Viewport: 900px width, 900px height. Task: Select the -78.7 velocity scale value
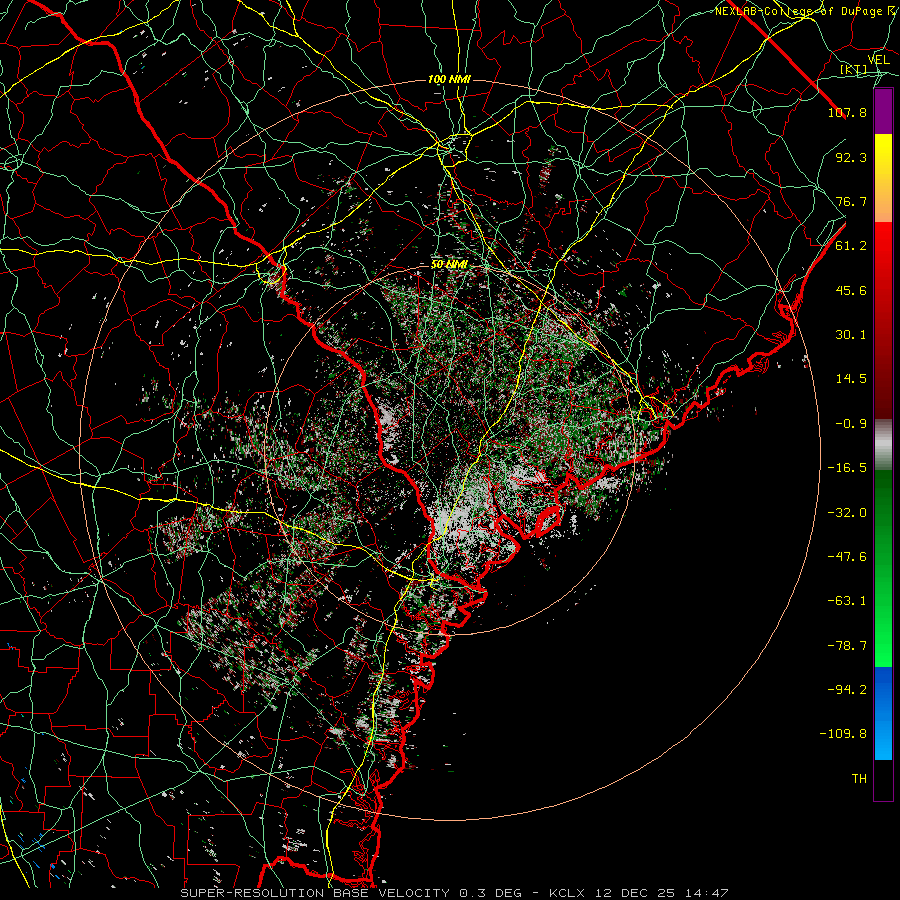pos(847,646)
